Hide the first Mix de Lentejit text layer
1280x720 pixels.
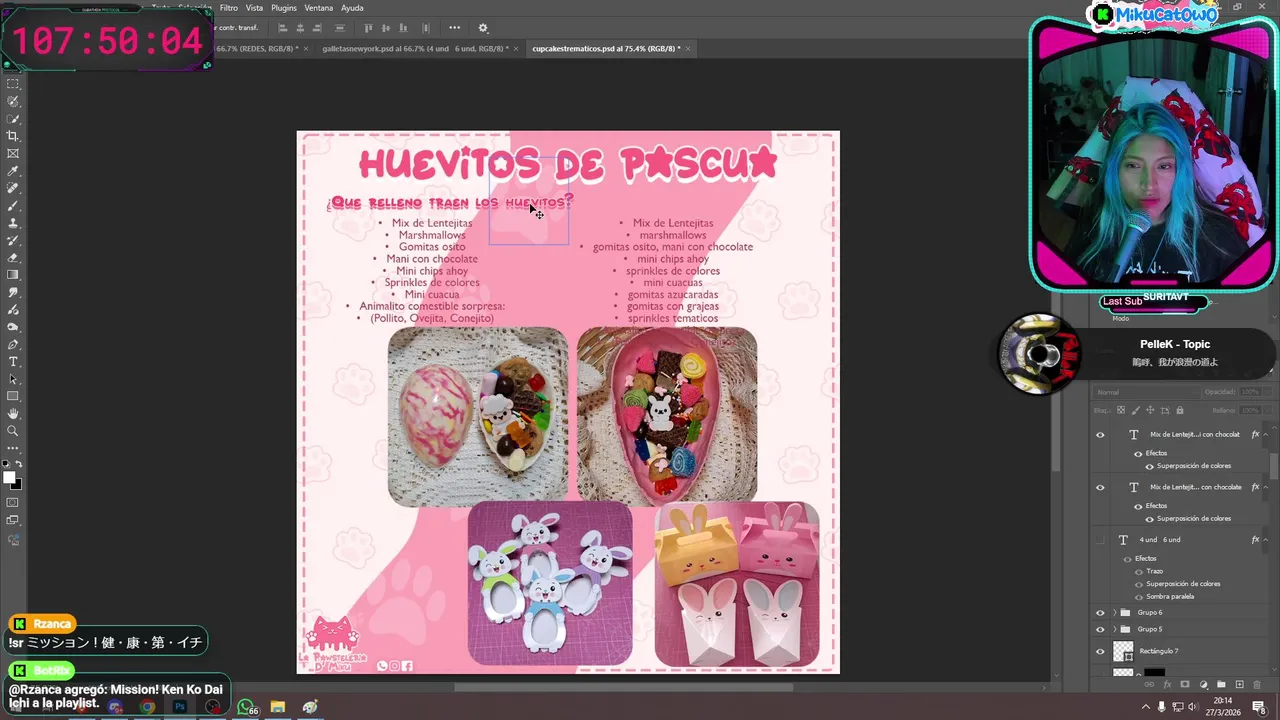click(x=1100, y=435)
